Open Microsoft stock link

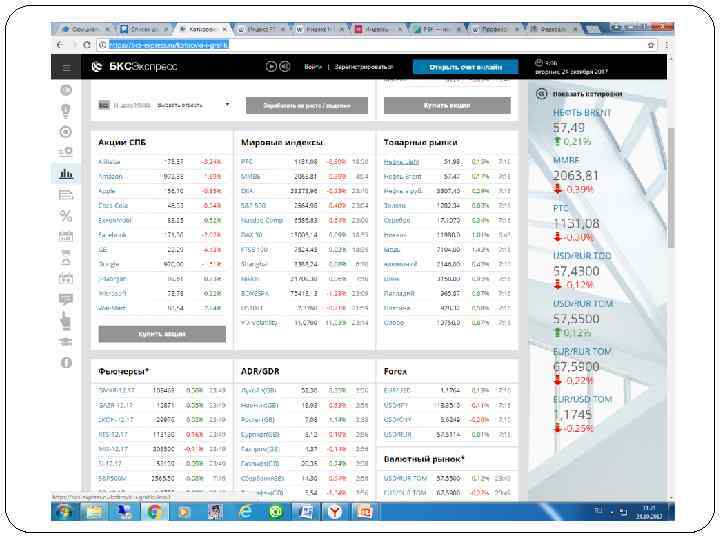[x=112, y=293]
